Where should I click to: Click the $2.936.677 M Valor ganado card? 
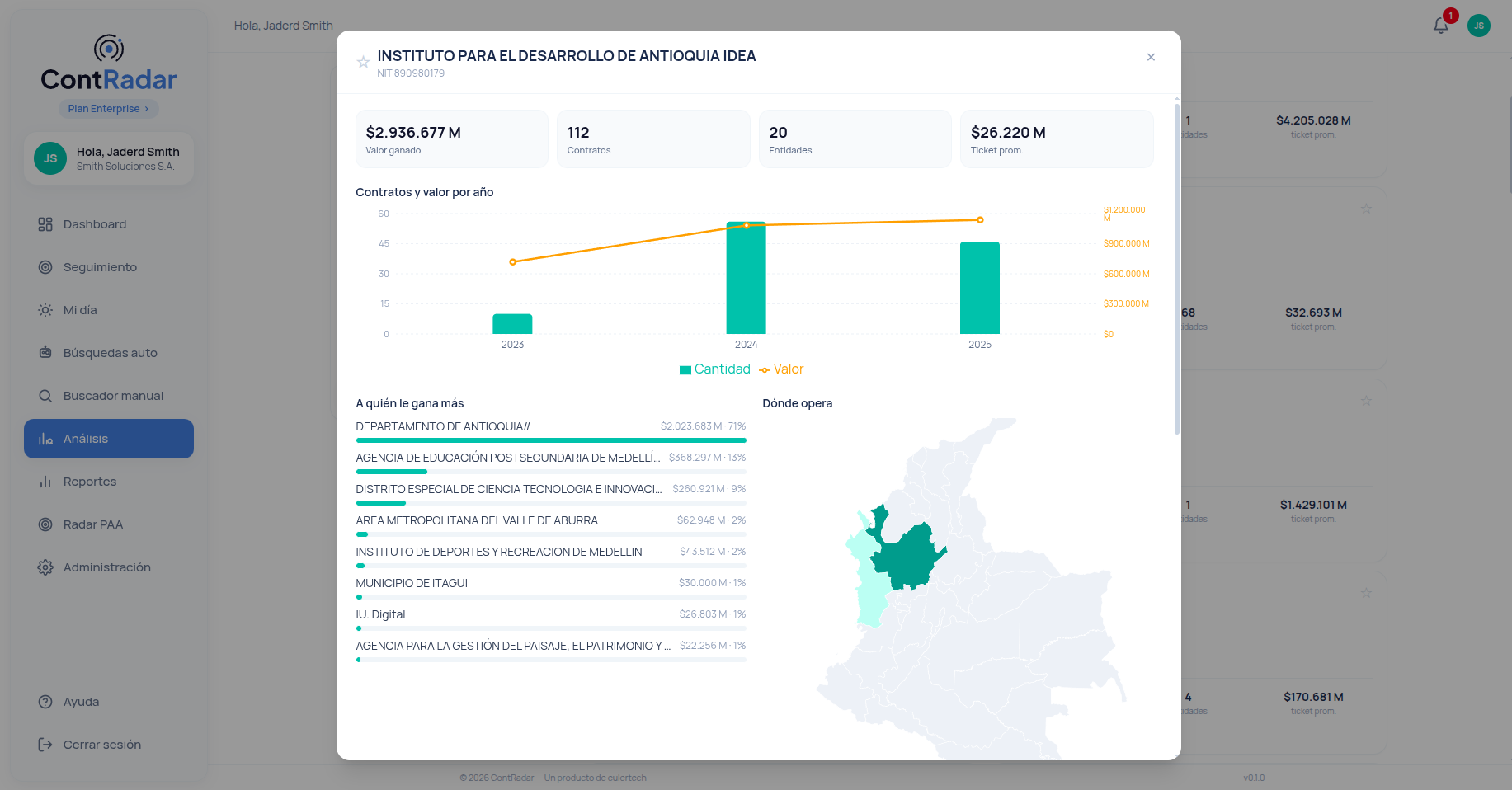[x=452, y=139]
